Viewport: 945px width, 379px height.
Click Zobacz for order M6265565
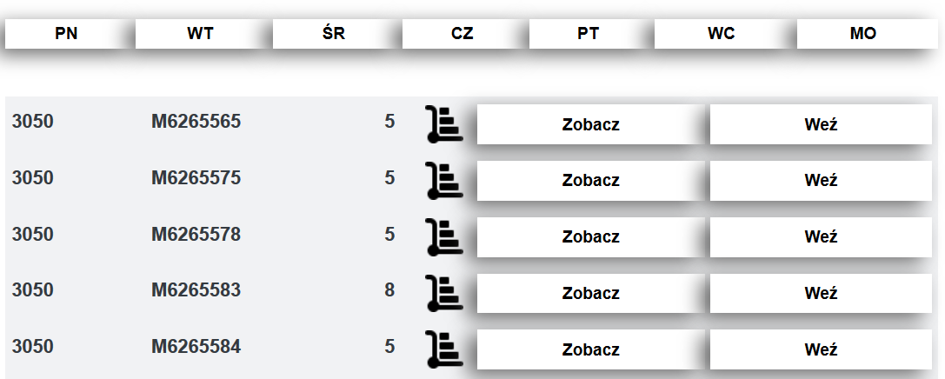click(x=590, y=124)
